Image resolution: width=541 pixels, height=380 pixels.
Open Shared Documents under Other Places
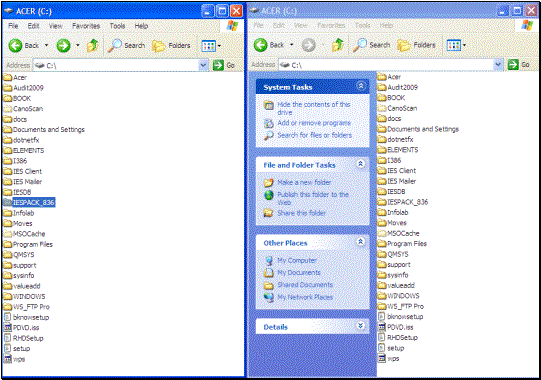click(305, 285)
